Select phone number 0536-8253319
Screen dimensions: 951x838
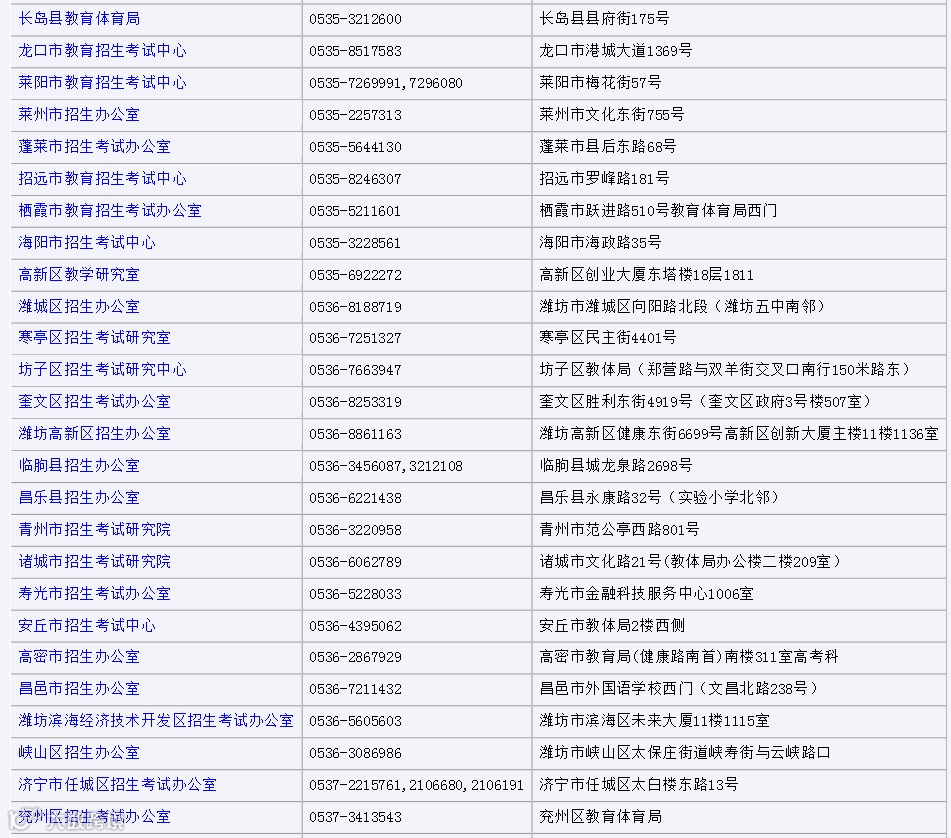[x=355, y=402]
